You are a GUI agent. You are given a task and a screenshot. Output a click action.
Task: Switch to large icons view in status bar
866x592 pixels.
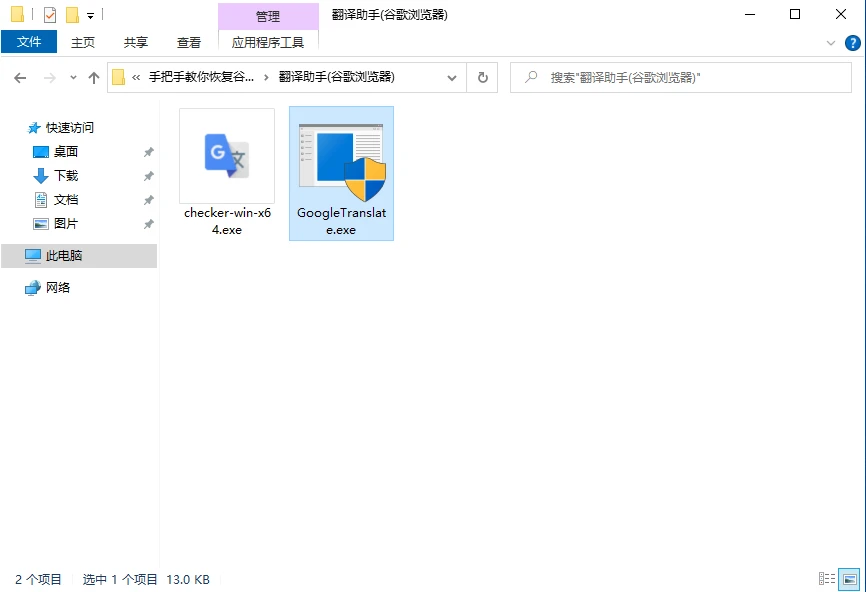(849, 579)
